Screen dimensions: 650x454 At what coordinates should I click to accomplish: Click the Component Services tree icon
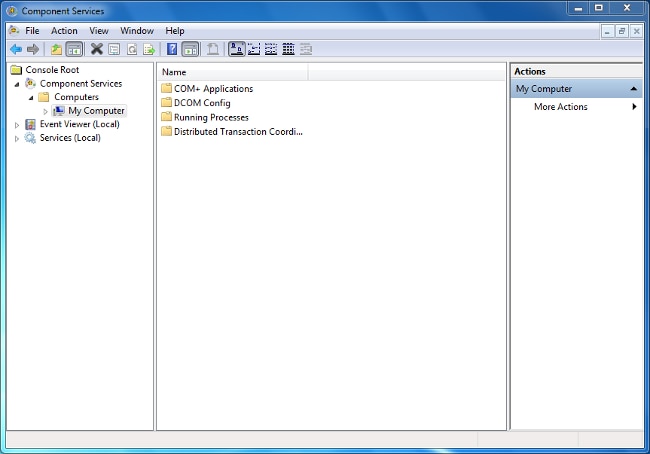coord(30,83)
